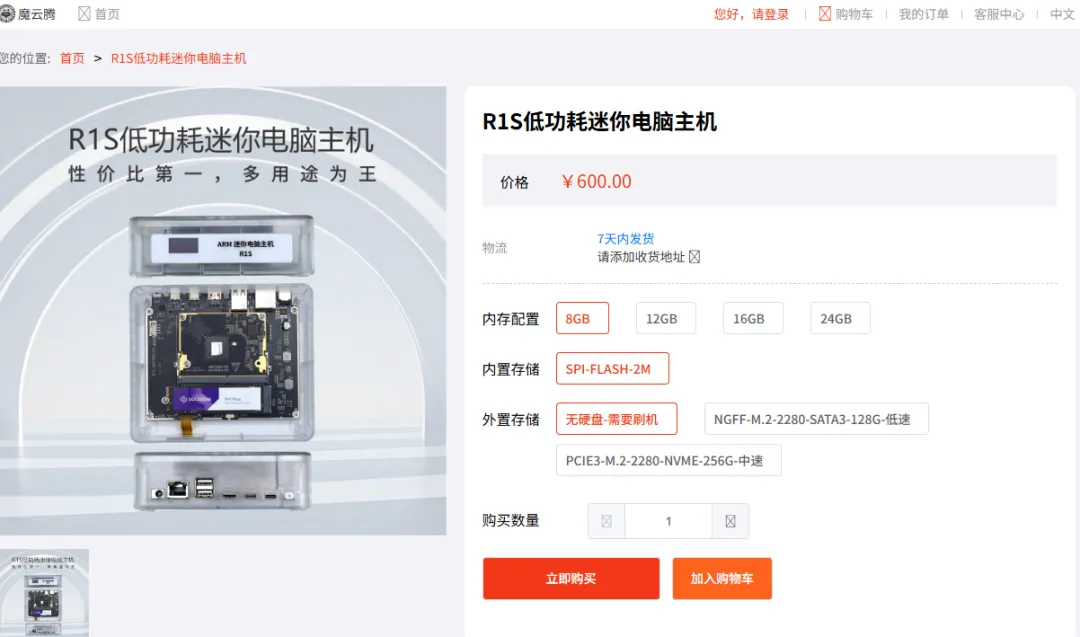Viewport: 1080px width, 637px height.
Task: Click the product thumbnail below the main image
Action: click(x=44, y=593)
